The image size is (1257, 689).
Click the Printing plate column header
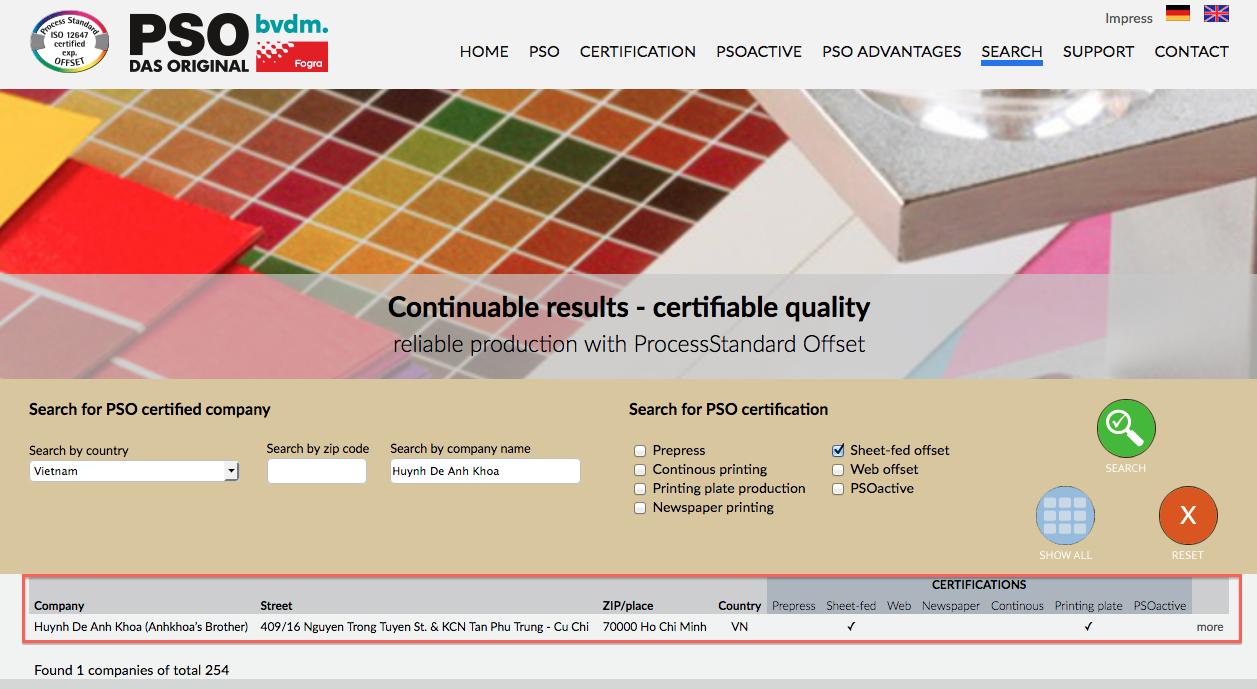1089,606
